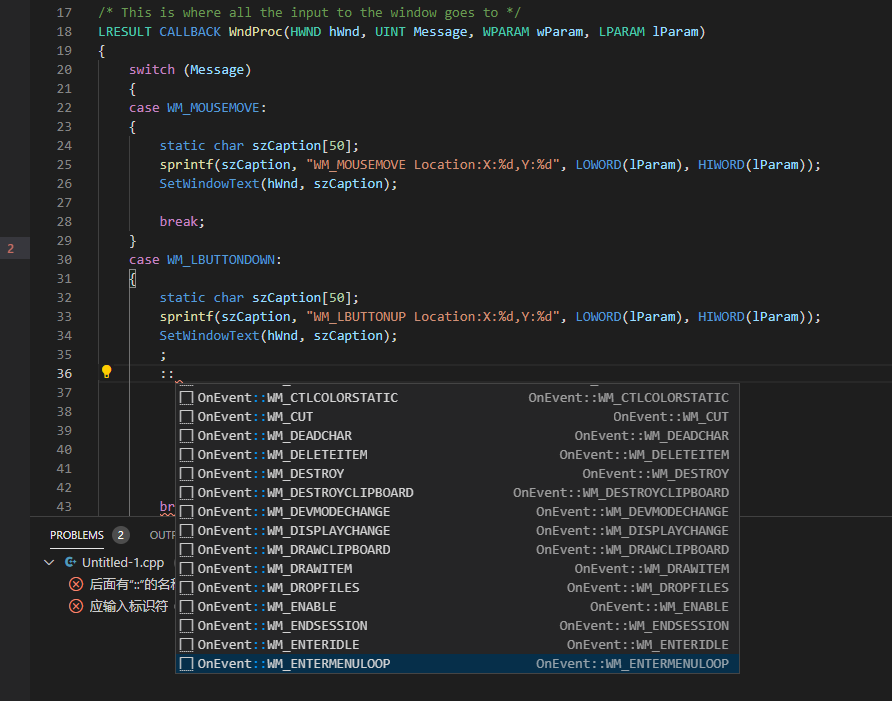The height and width of the screenshot is (701, 892).
Task: Click the Untitled-1.cpp file entry in Problems
Action: click(x=123, y=563)
